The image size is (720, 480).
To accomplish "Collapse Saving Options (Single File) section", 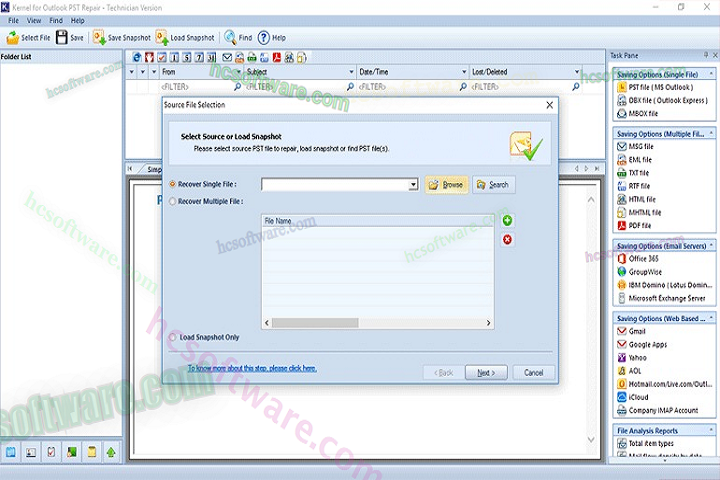I will (x=711, y=74).
